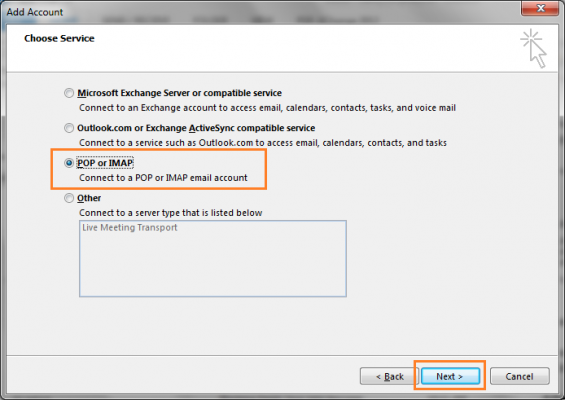Go back with the Back button
Image resolution: width=565 pixels, height=400 pixels.
[389, 376]
